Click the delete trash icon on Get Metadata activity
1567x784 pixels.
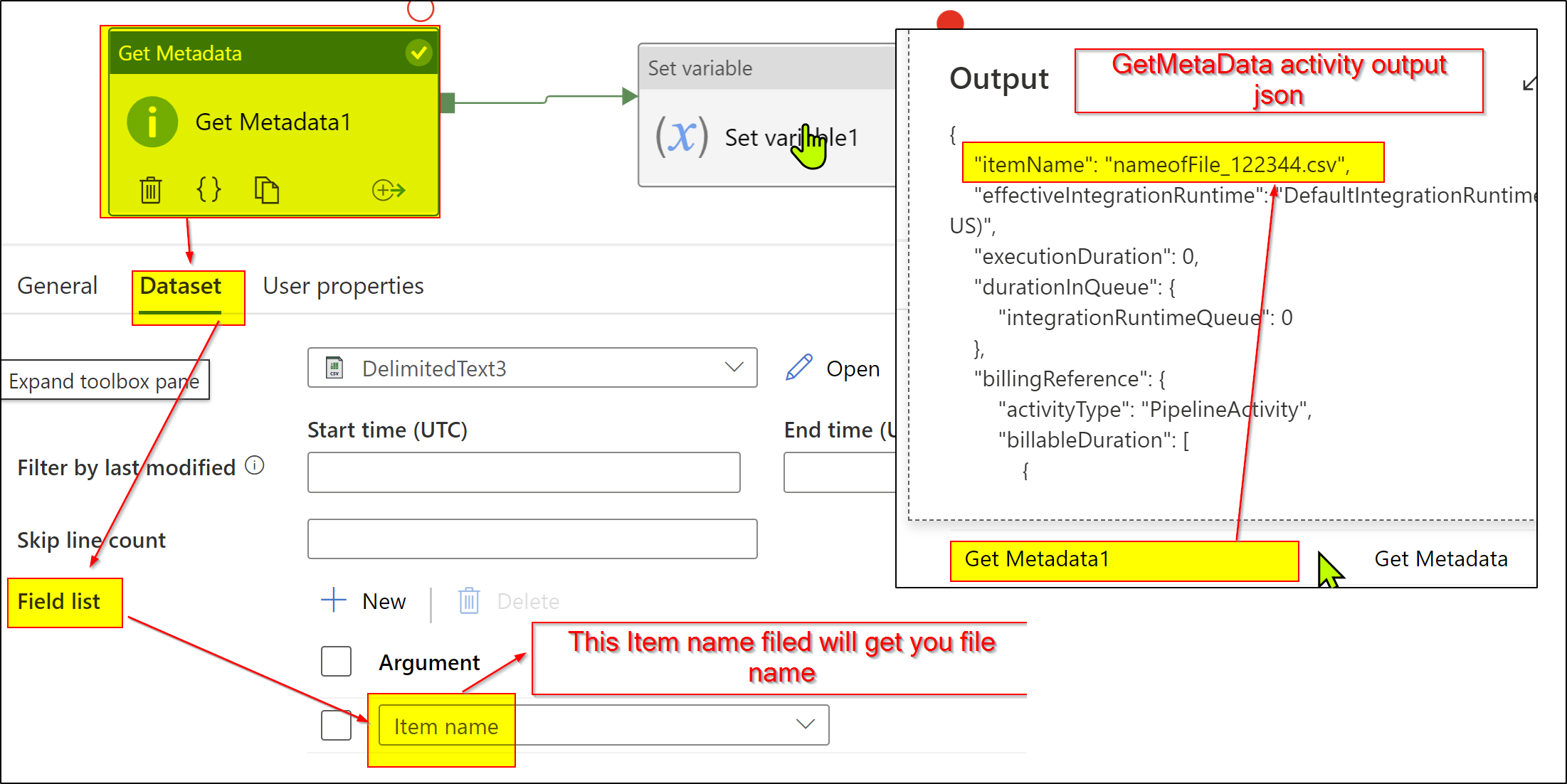pyautogui.click(x=151, y=190)
